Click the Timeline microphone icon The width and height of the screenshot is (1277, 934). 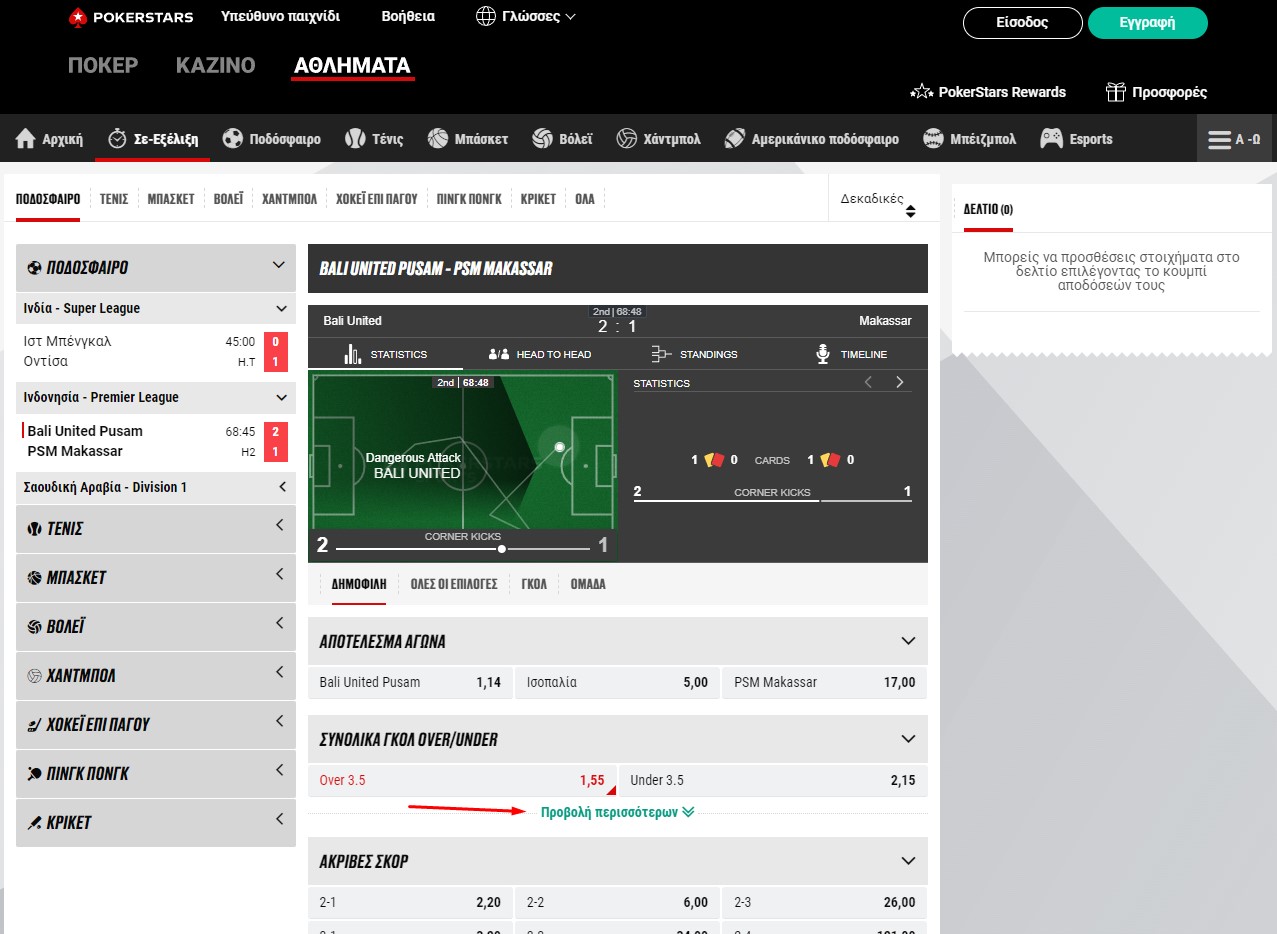823,354
